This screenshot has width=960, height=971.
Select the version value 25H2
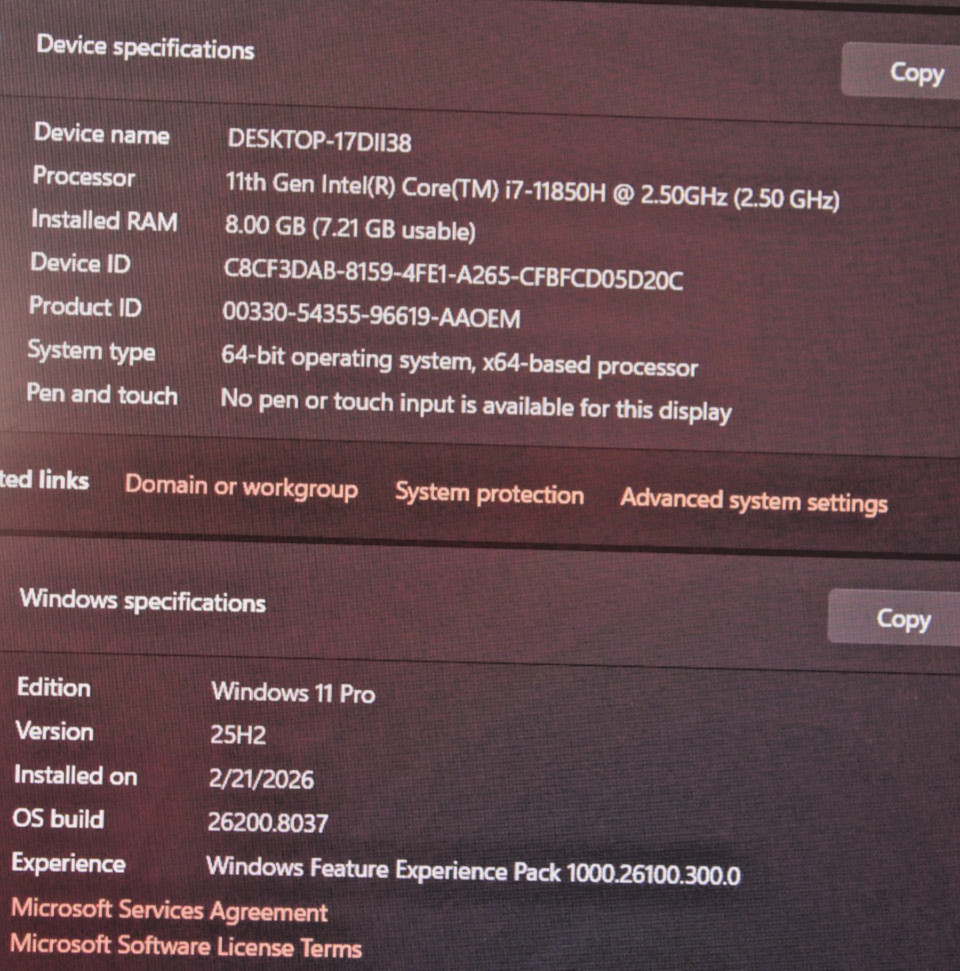pos(238,735)
